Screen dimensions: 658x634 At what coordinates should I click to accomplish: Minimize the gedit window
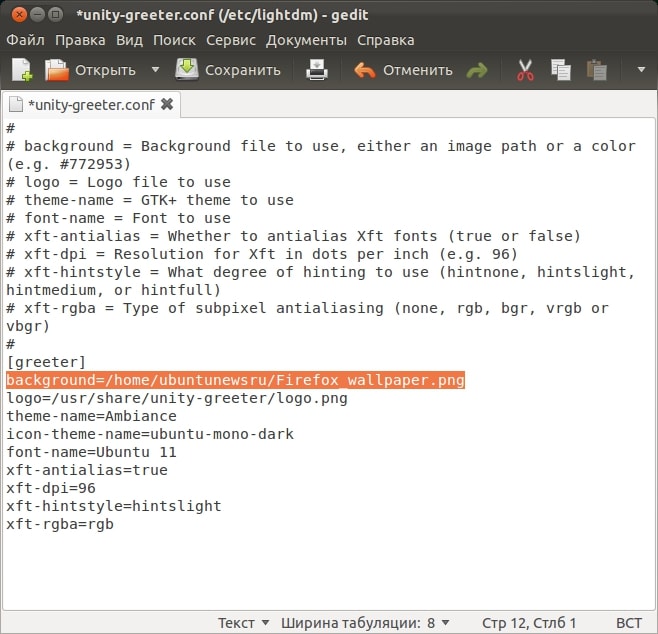(37, 15)
